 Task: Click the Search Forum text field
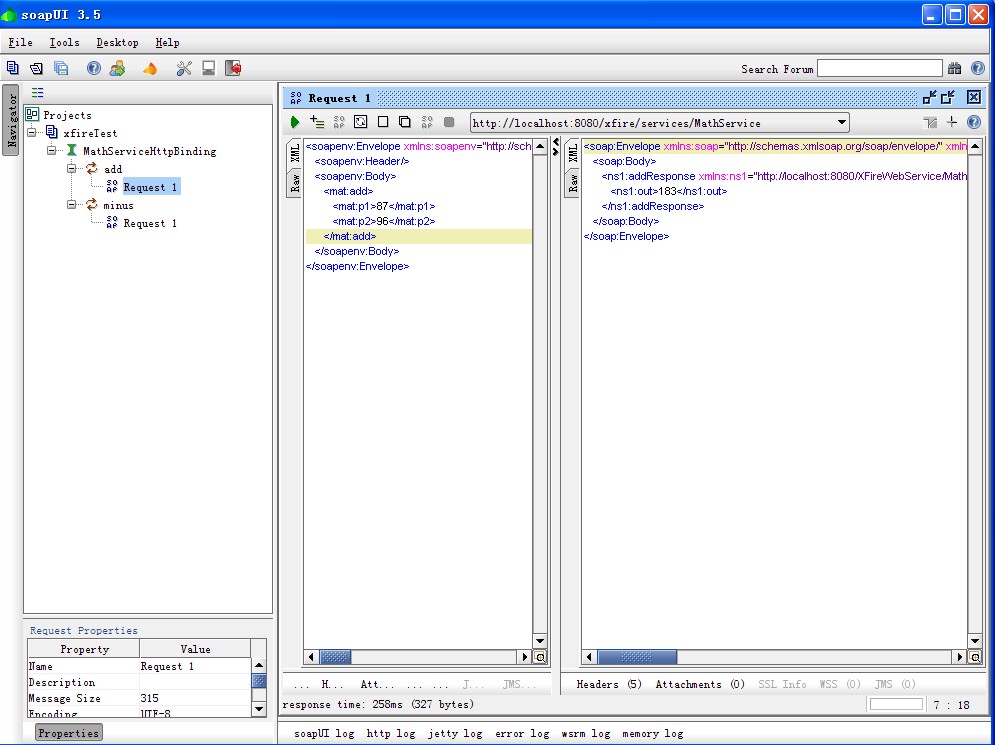tap(879, 69)
